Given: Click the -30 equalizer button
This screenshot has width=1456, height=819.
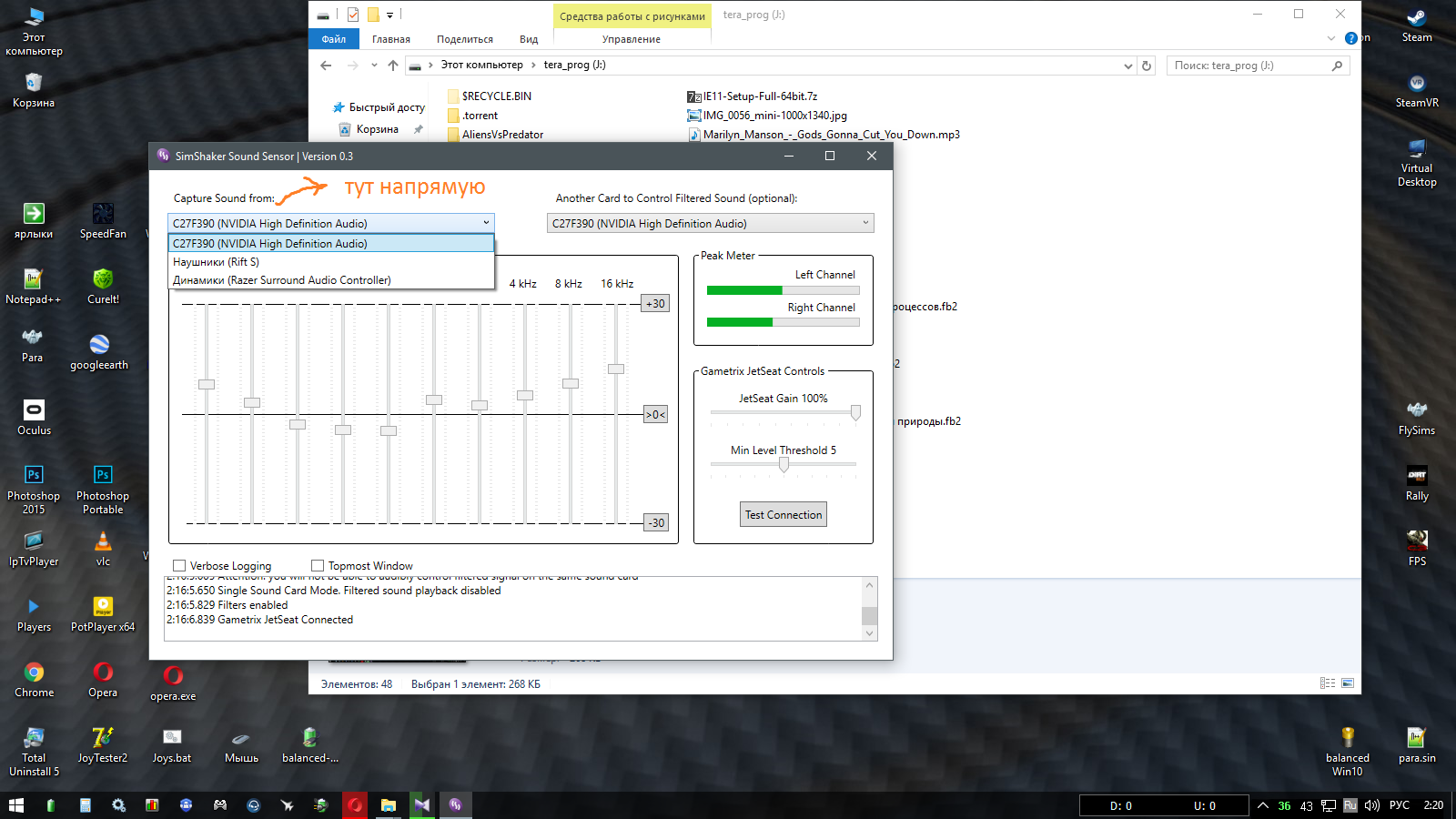Looking at the screenshot, I should pos(655,523).
